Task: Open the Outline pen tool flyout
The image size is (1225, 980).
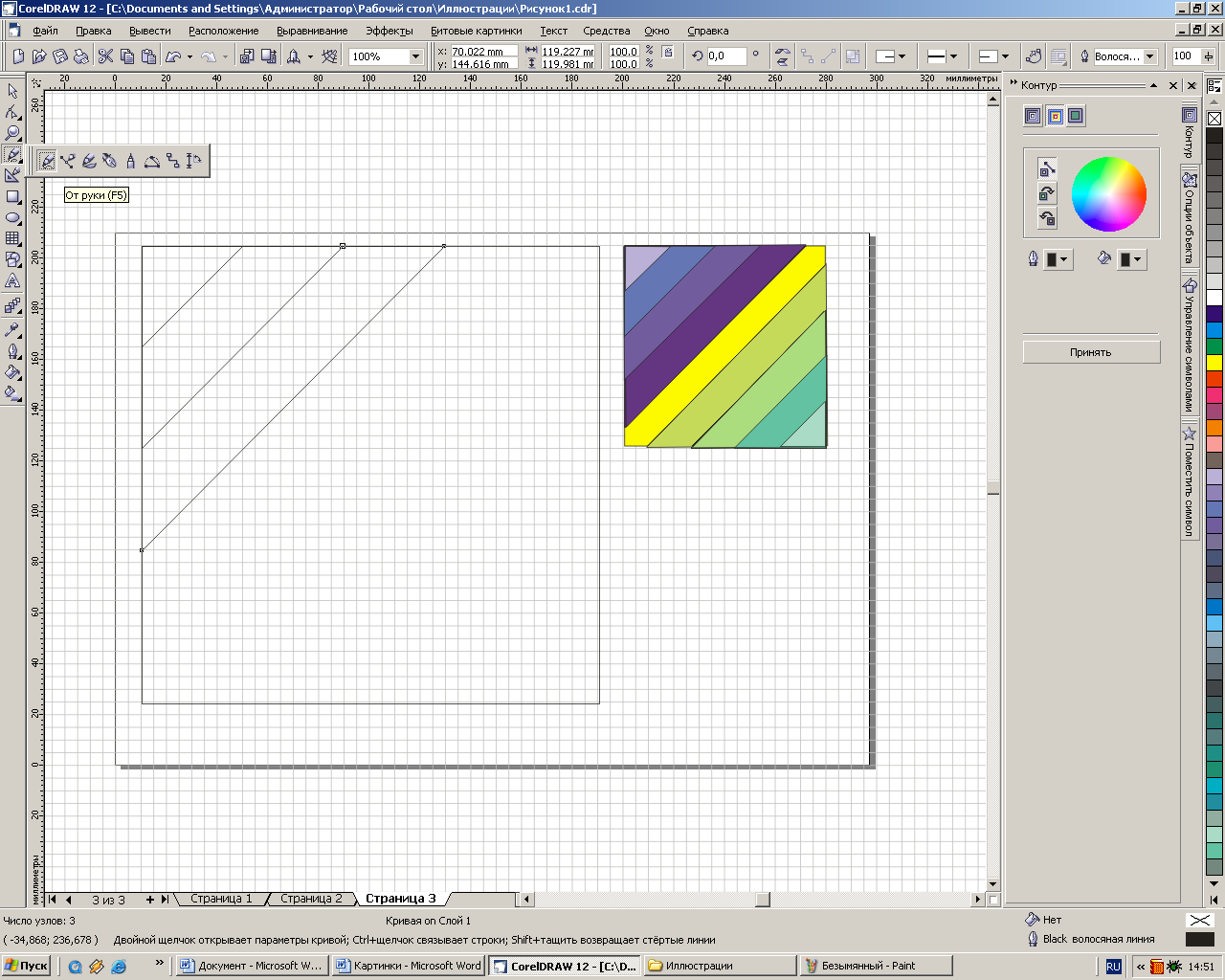Action: pyautogui.click(x=12, y=351)
